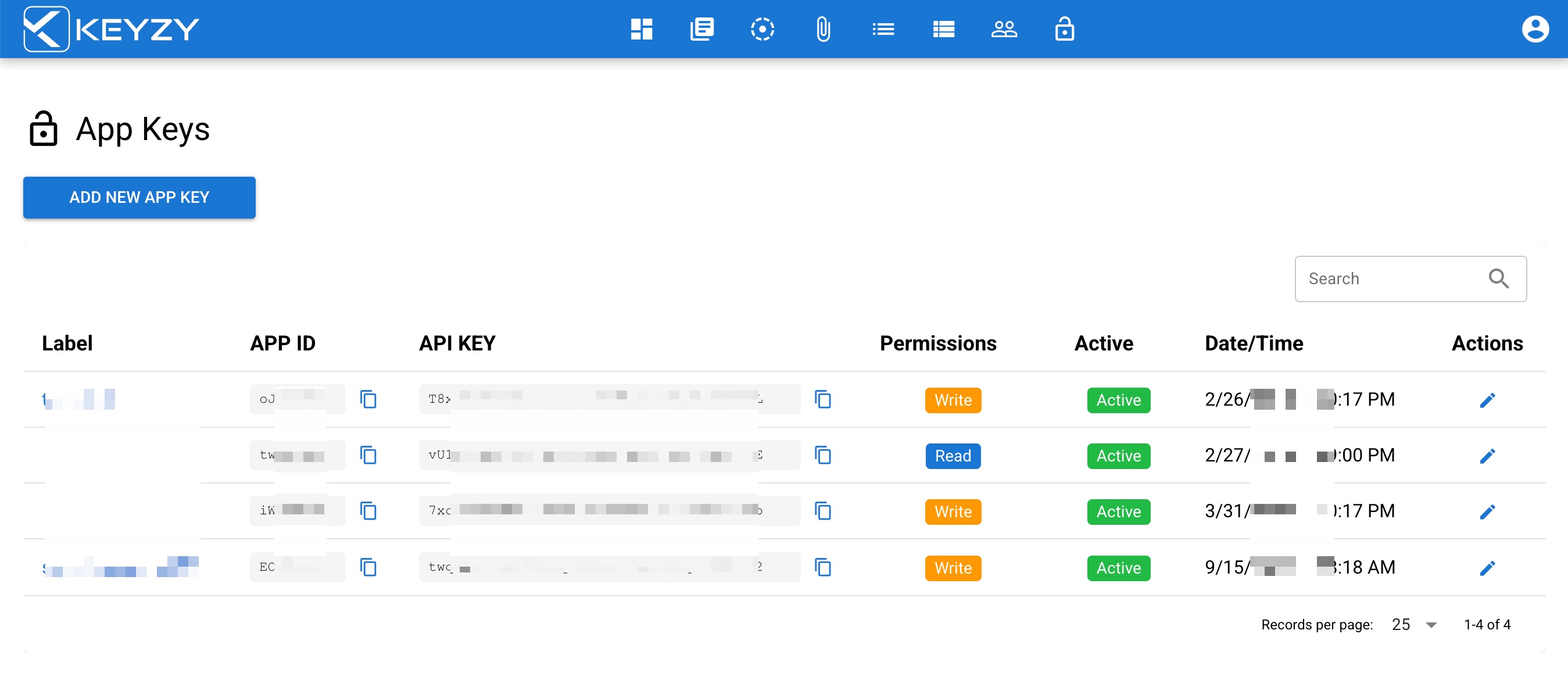1568x673 pixels.
Task: Click the KEYZY logo
Action: point(110,28)
